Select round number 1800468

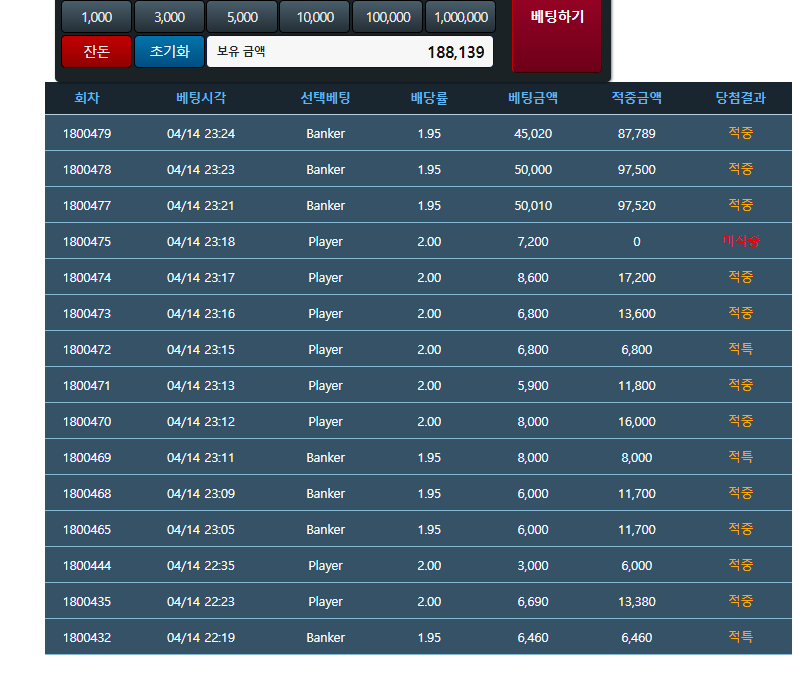(x=87, y=493)
